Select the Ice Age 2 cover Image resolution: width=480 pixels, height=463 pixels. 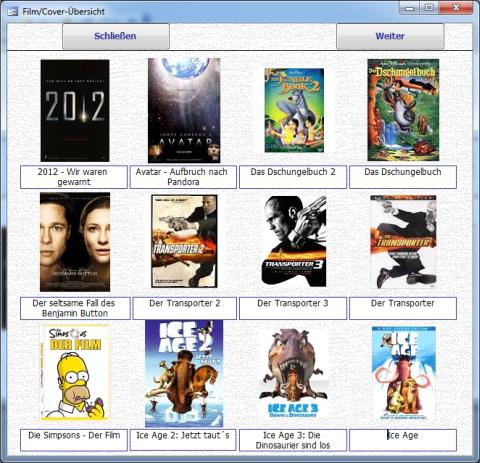[184, 373]
